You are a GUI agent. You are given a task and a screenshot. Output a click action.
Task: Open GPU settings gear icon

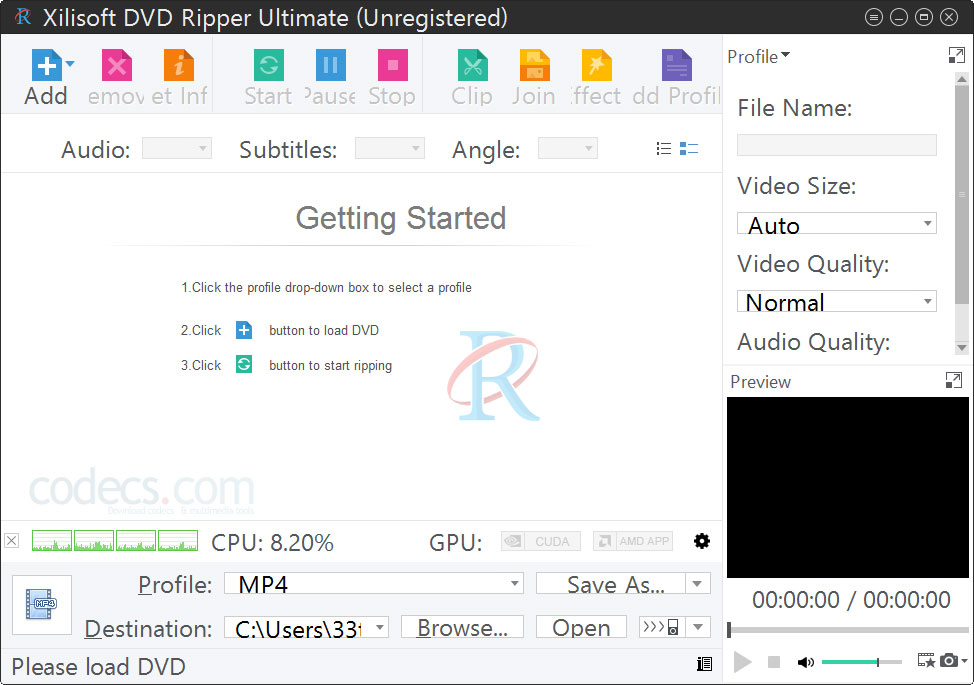(702, 541)
